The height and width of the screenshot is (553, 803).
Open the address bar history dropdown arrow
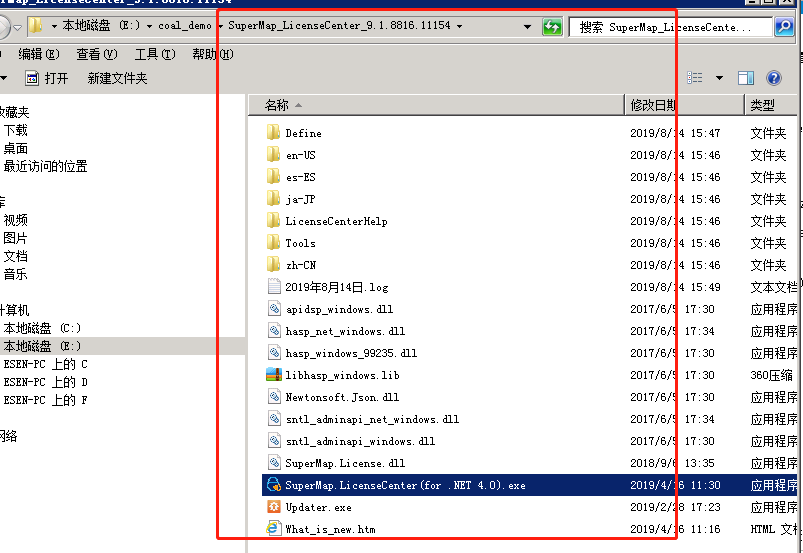527,26
